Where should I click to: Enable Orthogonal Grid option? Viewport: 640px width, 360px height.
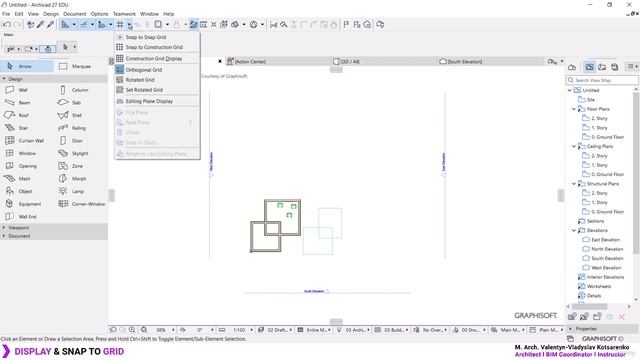pos(144,70)
